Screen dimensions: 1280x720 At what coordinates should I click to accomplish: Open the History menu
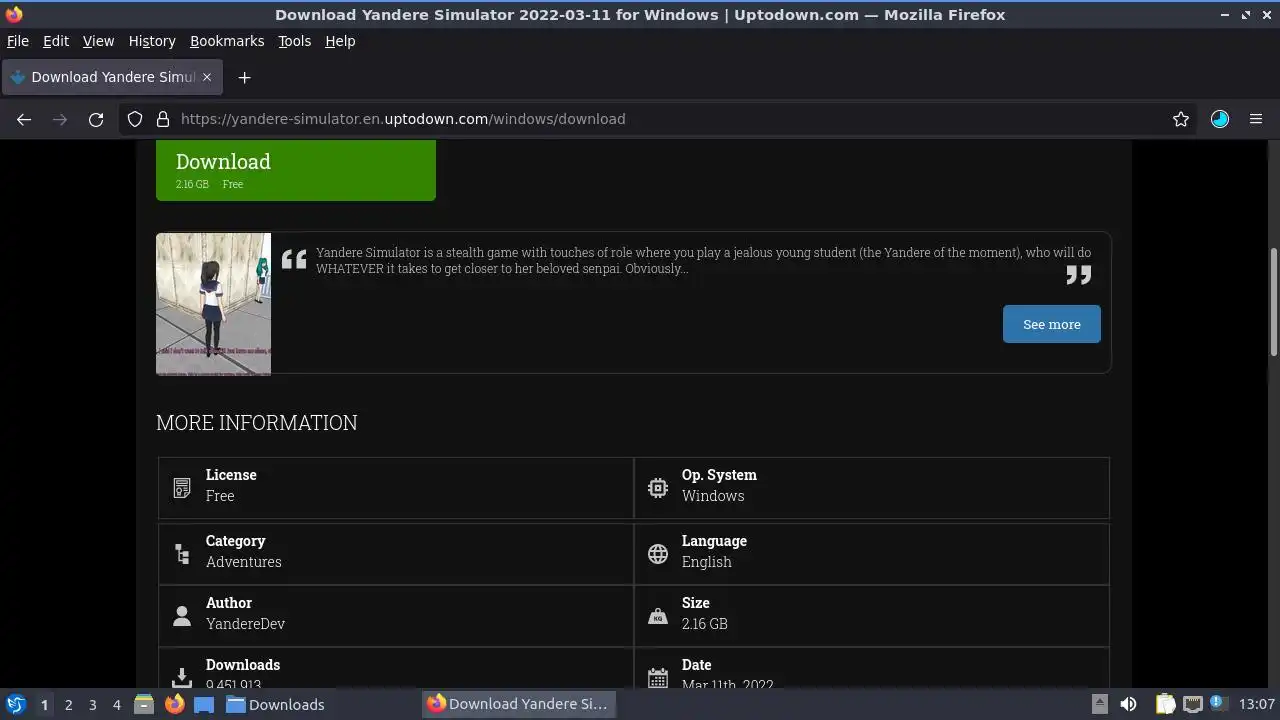tap(152, 41)
